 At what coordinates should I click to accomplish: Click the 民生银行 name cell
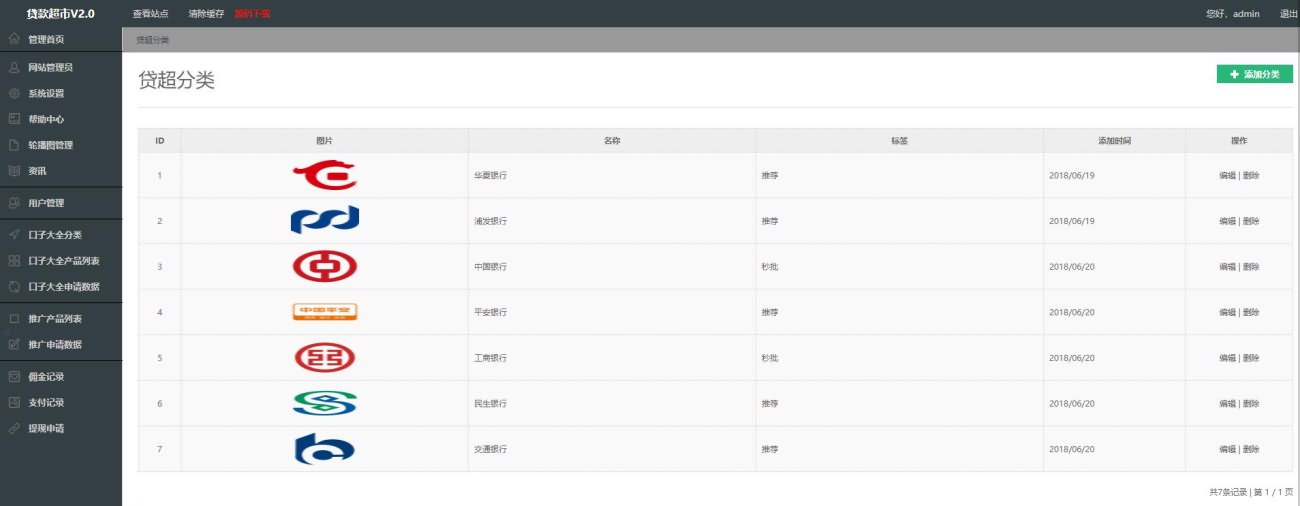[611, 404]
